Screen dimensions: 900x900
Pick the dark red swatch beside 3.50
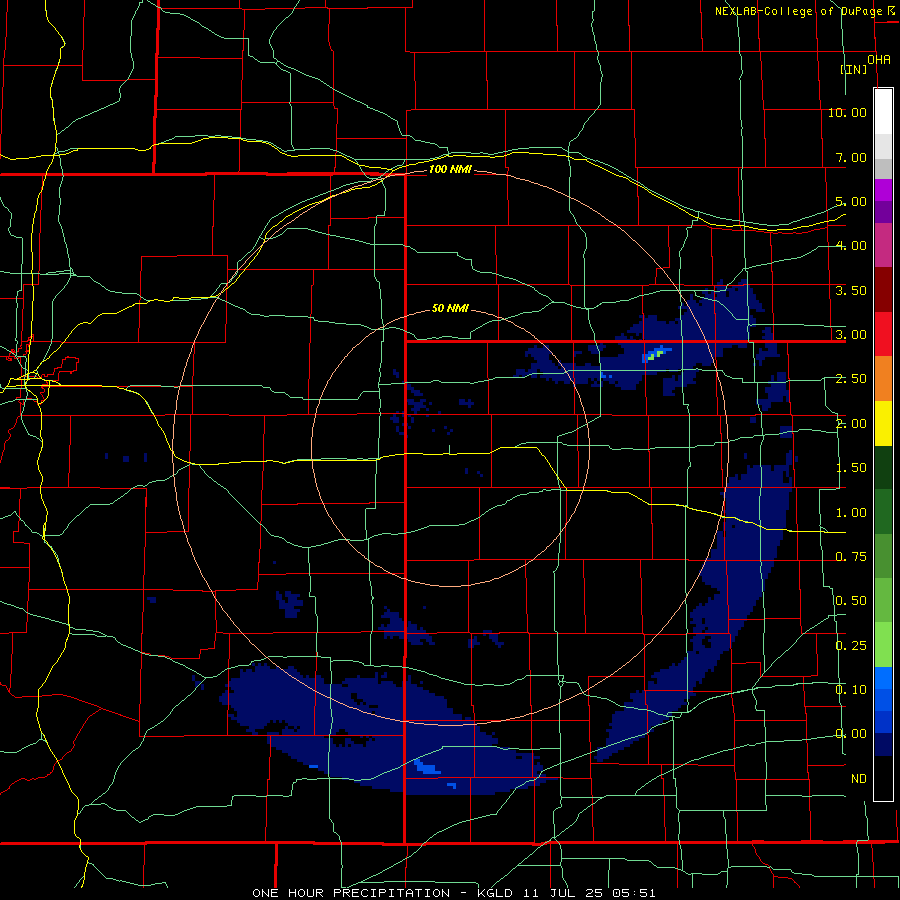pos(883,290)
